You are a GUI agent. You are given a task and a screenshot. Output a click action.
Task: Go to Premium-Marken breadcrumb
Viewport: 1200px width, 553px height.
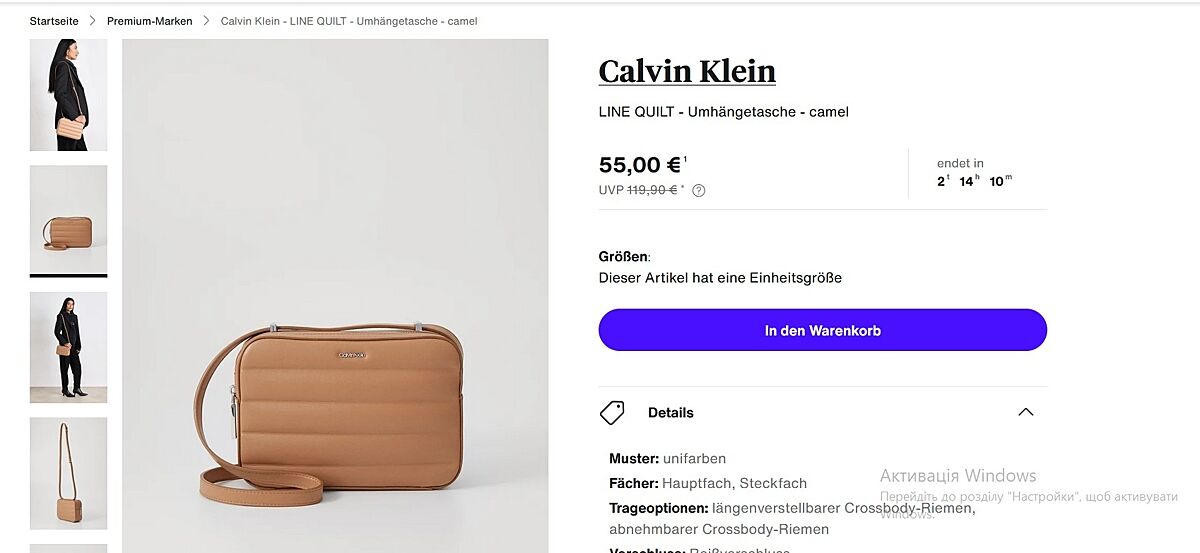pyautogui.click(x=150, y=21)
